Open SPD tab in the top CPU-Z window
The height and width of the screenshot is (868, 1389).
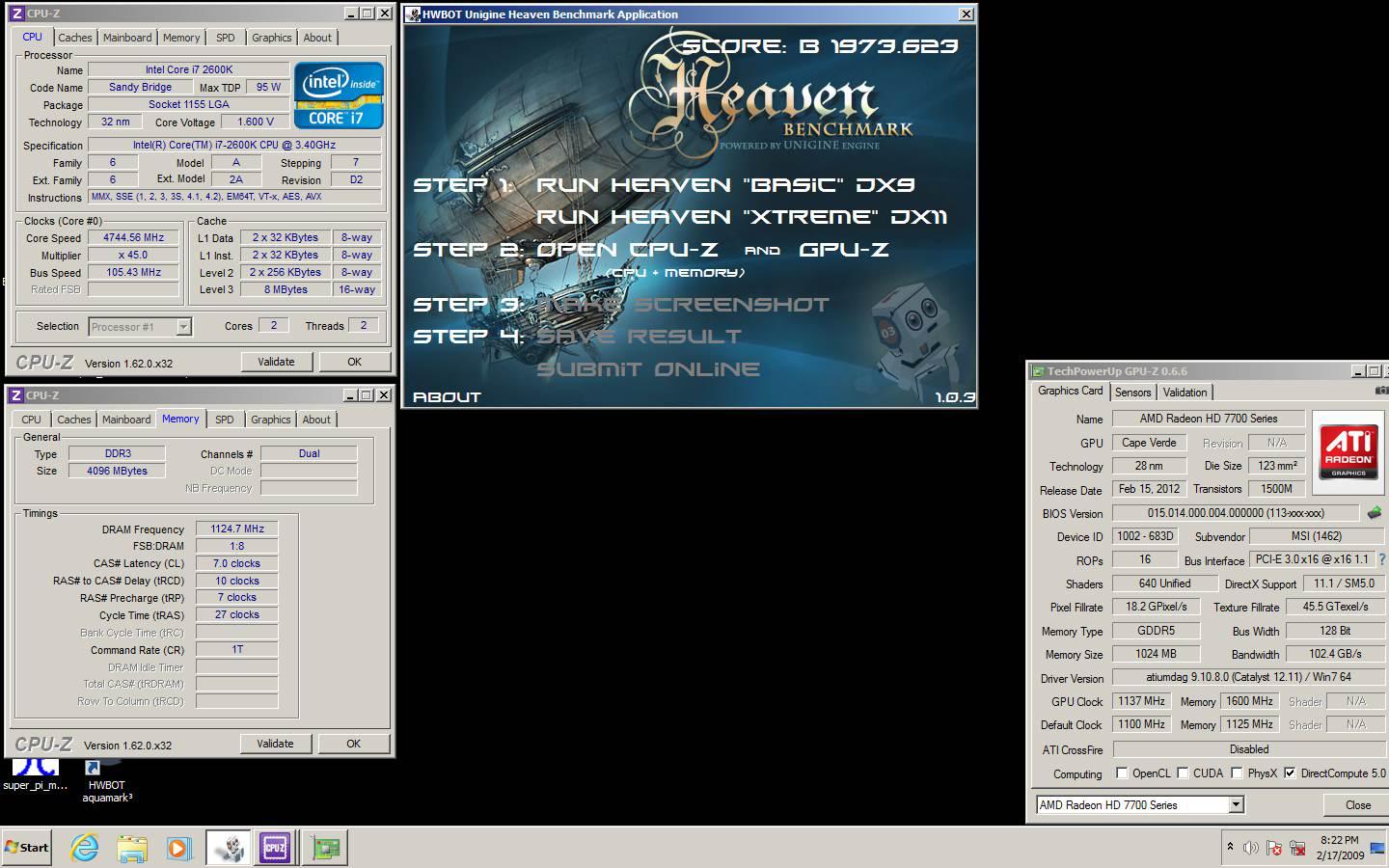(226, 38)
